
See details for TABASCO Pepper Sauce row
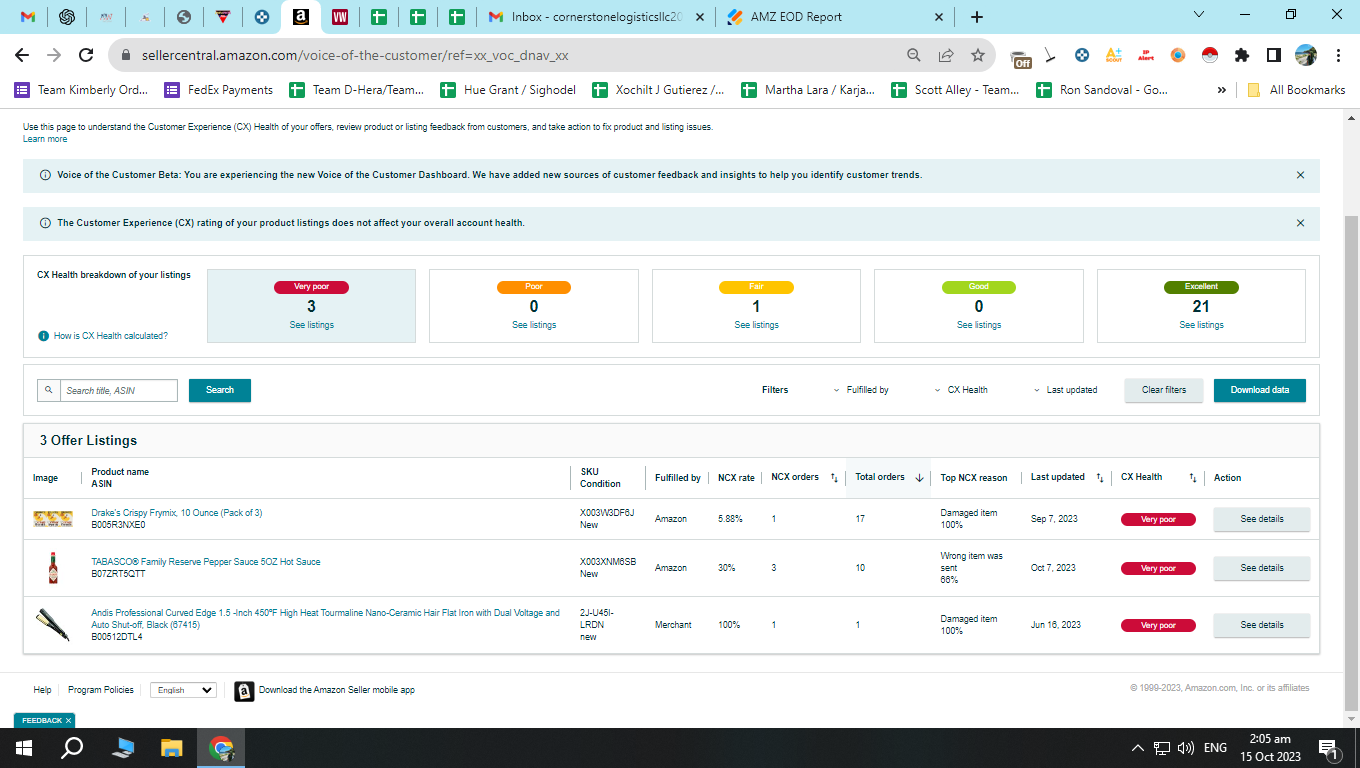1261,568
